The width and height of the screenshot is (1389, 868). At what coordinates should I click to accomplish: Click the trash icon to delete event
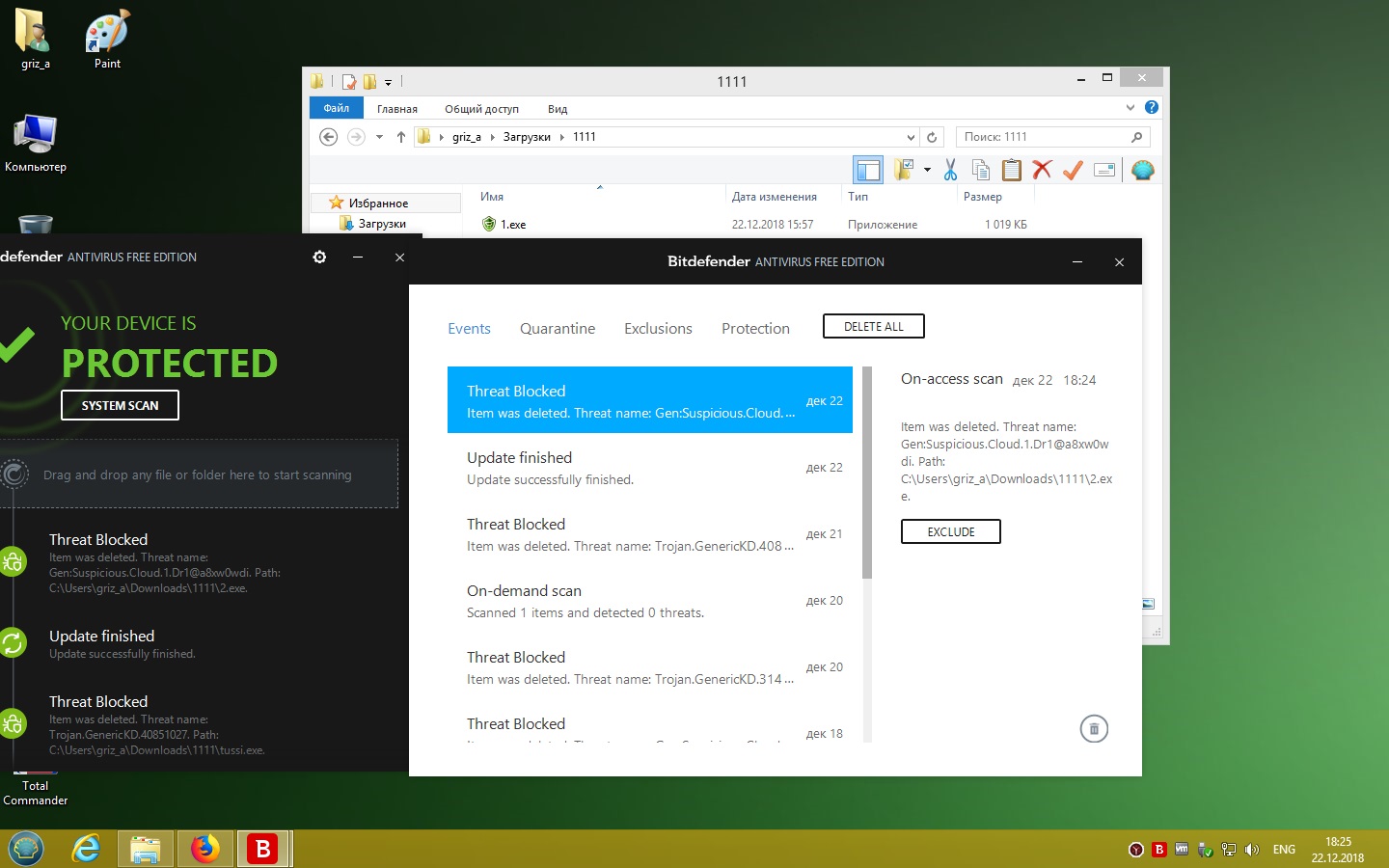(1093, 729)
